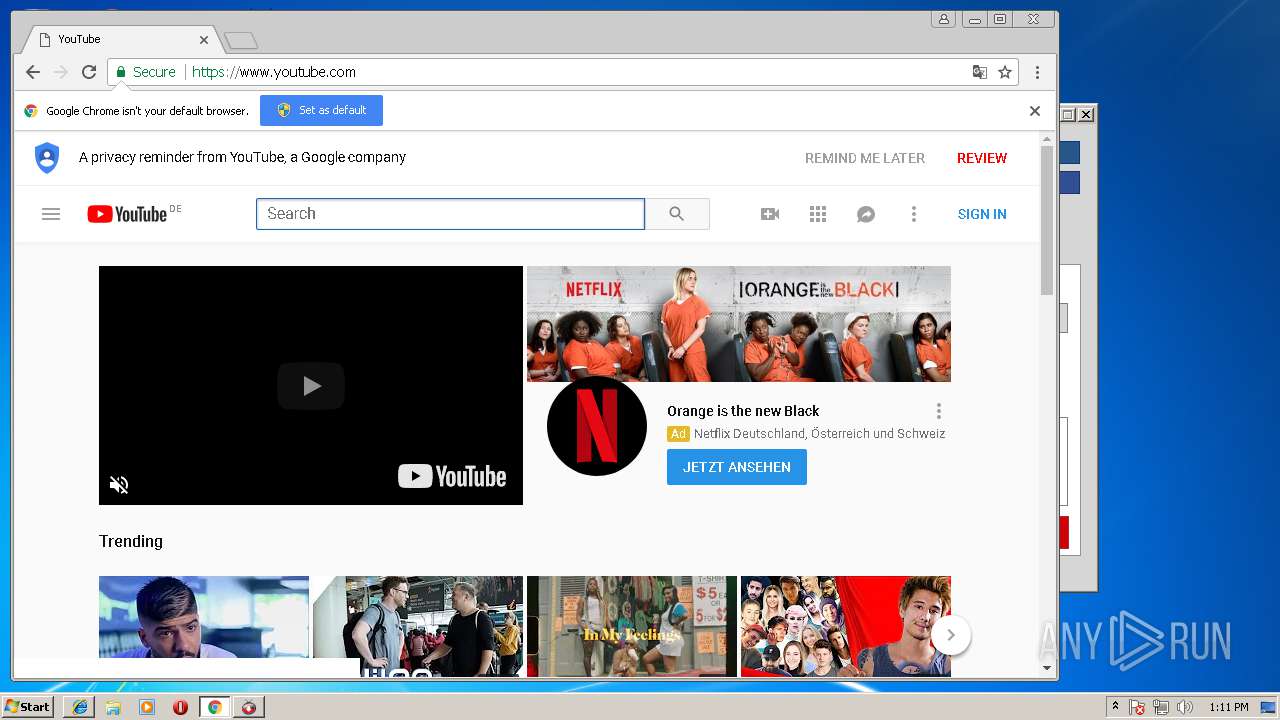Open the Windows Start menu
The image size is (1280, 720).
coord(28,707)
